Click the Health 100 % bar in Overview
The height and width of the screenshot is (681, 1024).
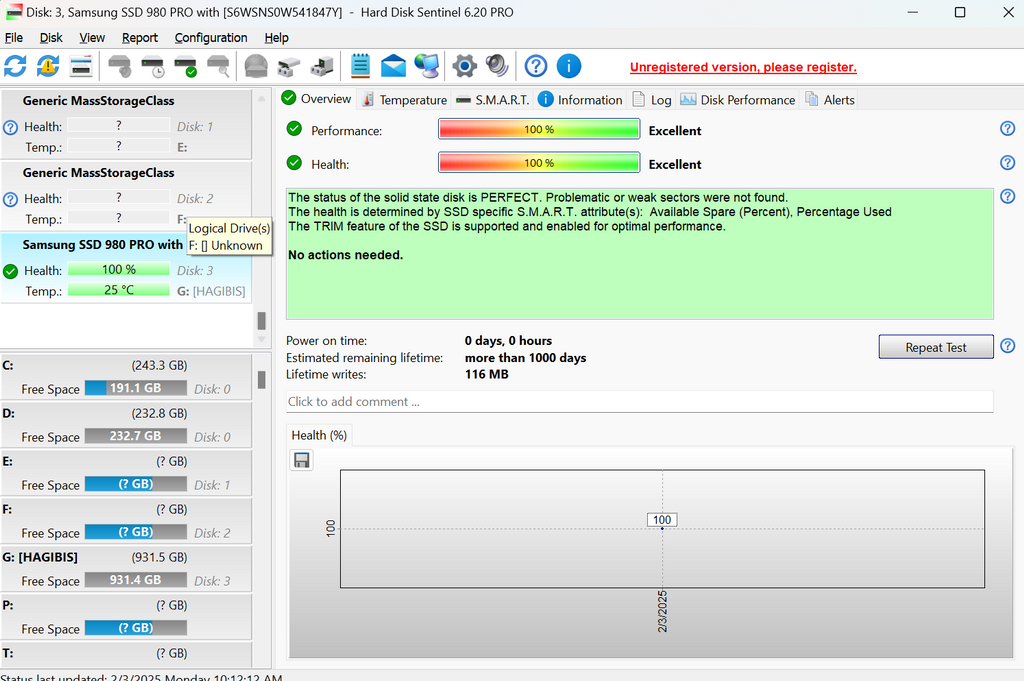539,163
